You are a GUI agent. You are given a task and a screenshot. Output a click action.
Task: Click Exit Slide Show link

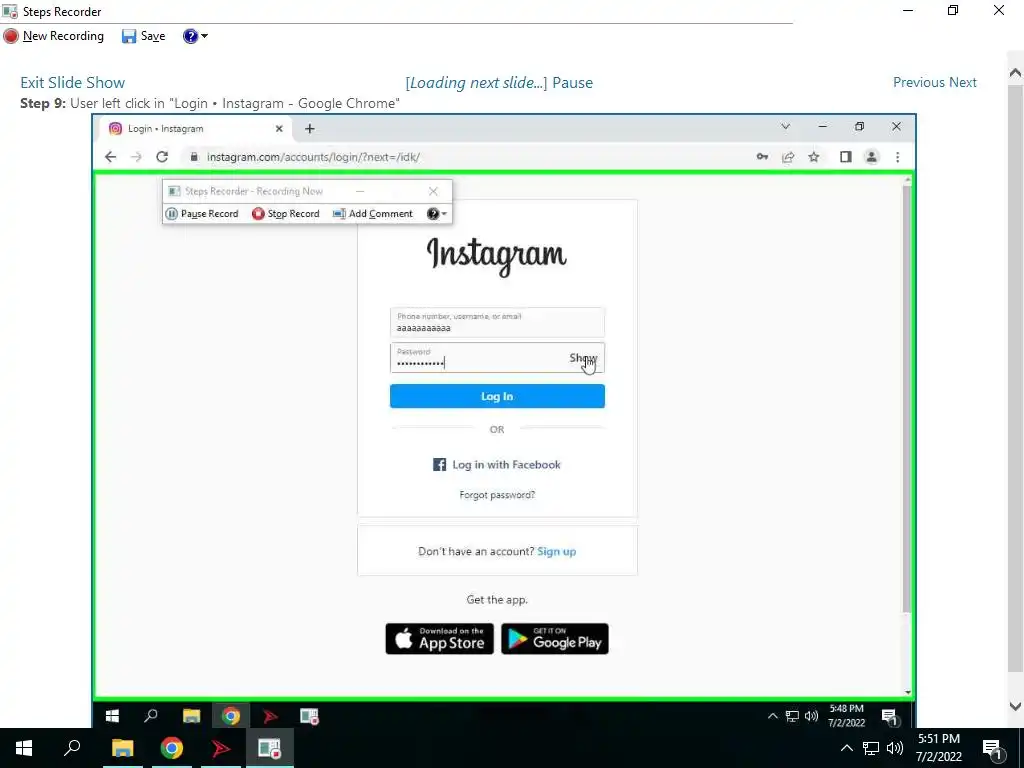click(x=72, y=82)
